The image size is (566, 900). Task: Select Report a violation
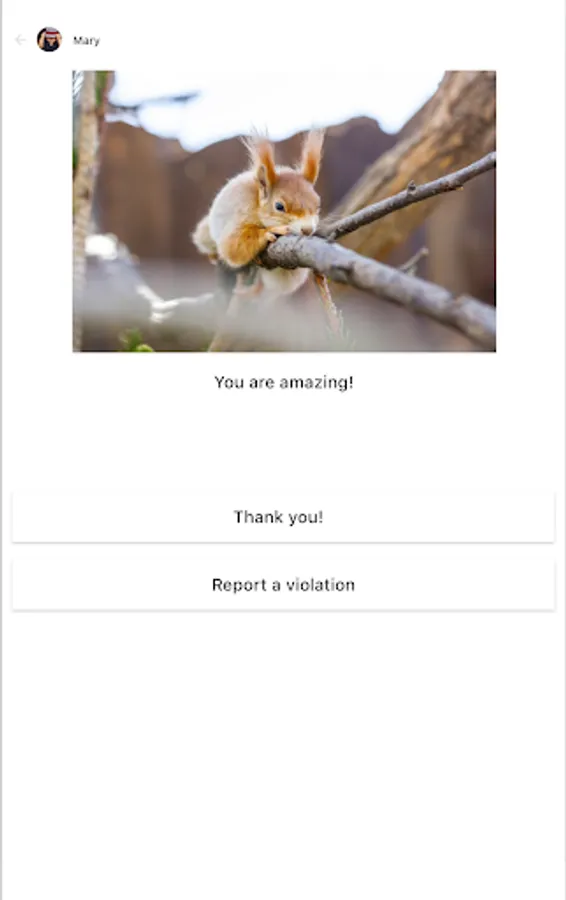click(283, 585)
